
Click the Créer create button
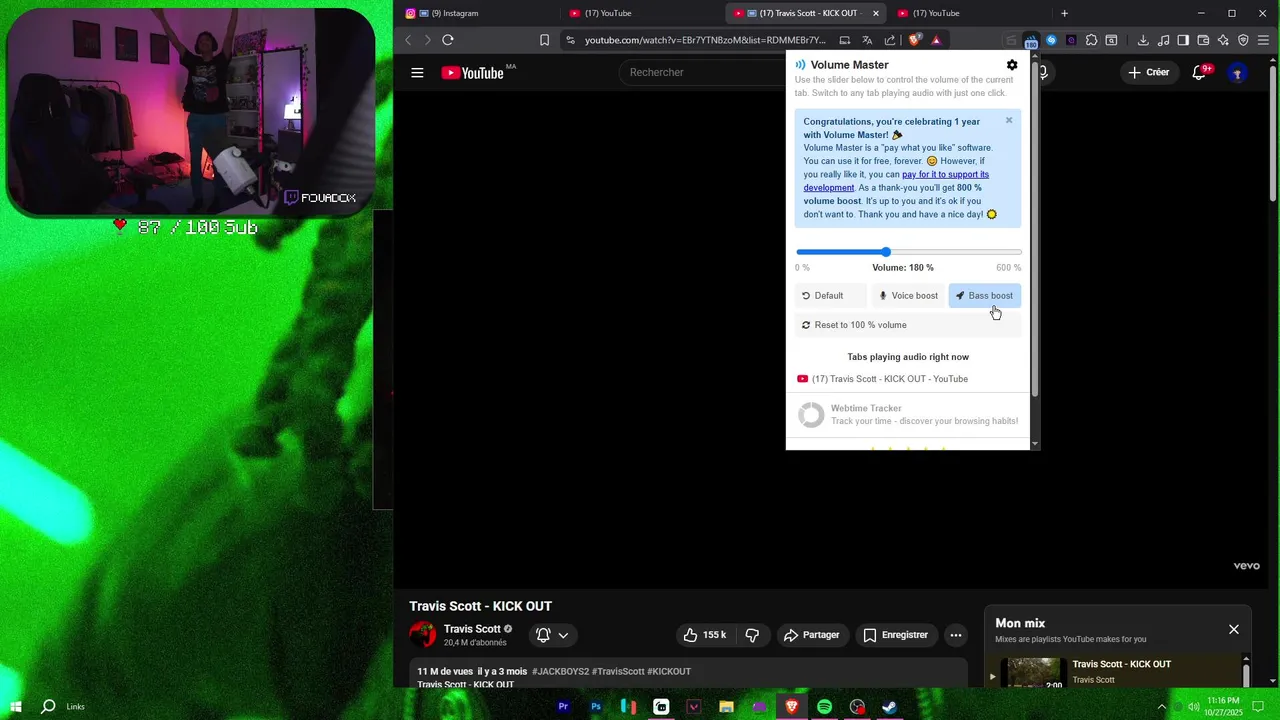pos(1149,73)
